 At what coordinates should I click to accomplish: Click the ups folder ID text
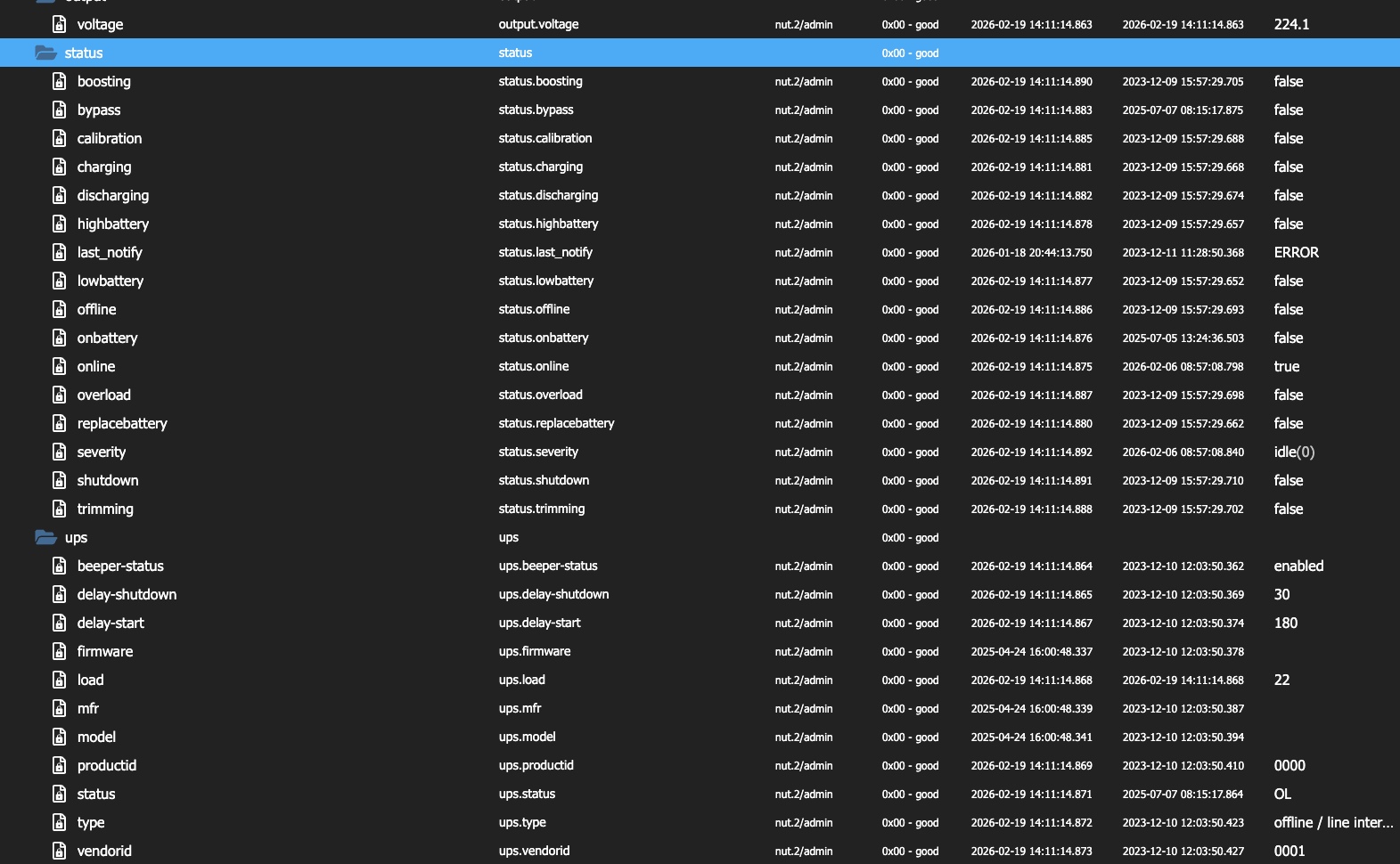coord(508,537)
